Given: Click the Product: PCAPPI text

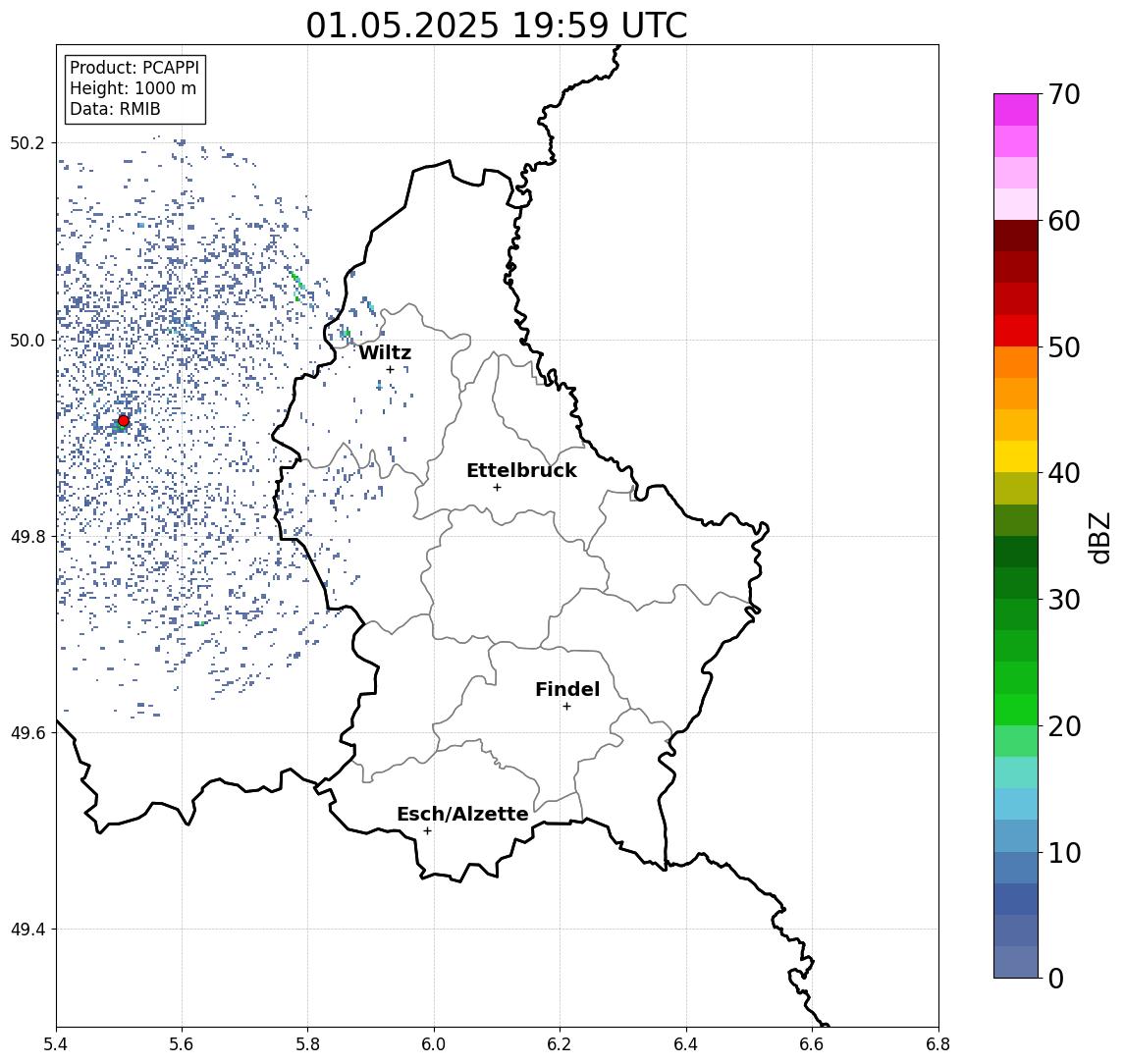Looking at the screenshot, I should (x=134, y=68).
